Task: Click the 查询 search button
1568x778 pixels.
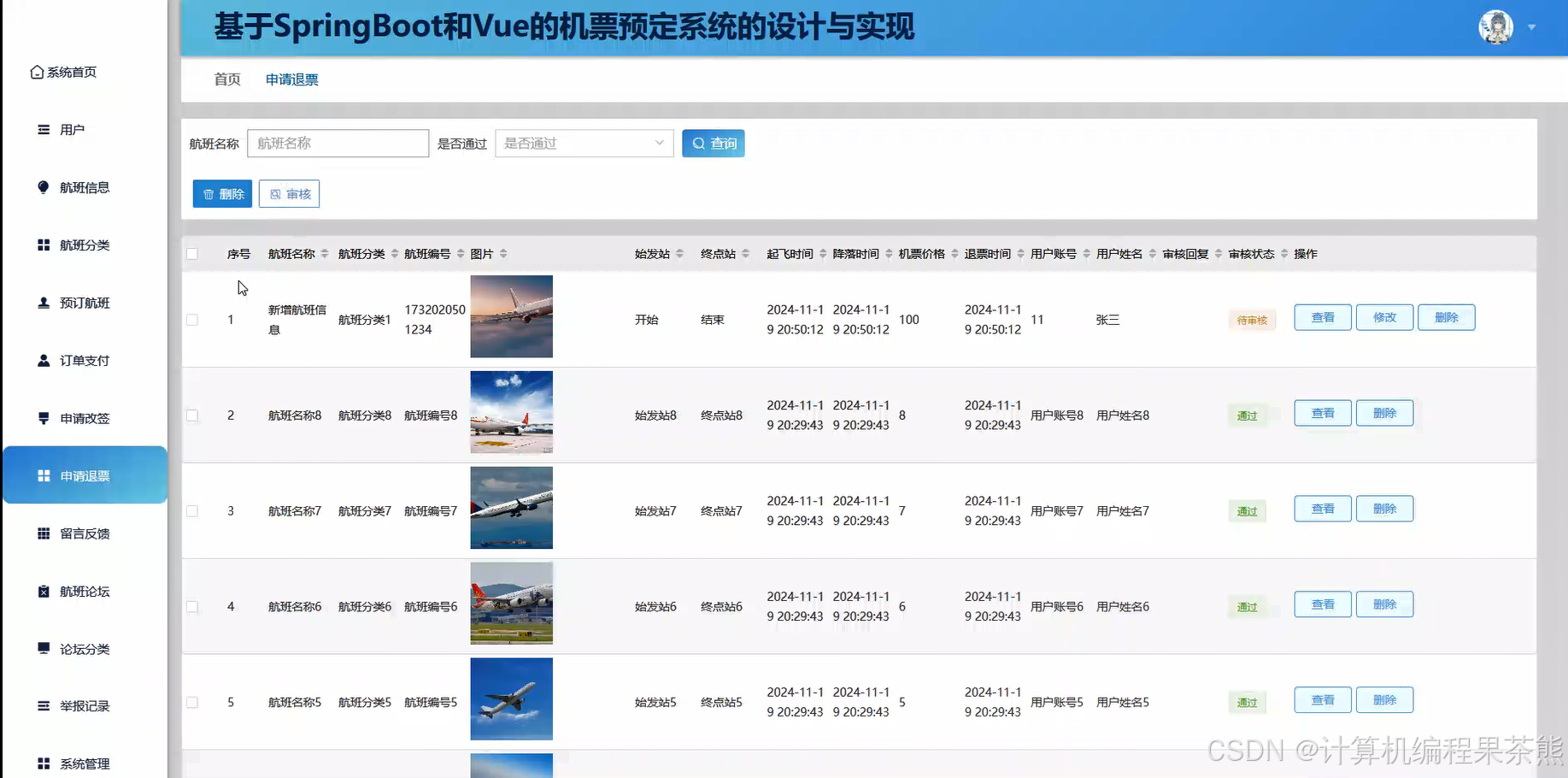Action: tap(714, 144)
